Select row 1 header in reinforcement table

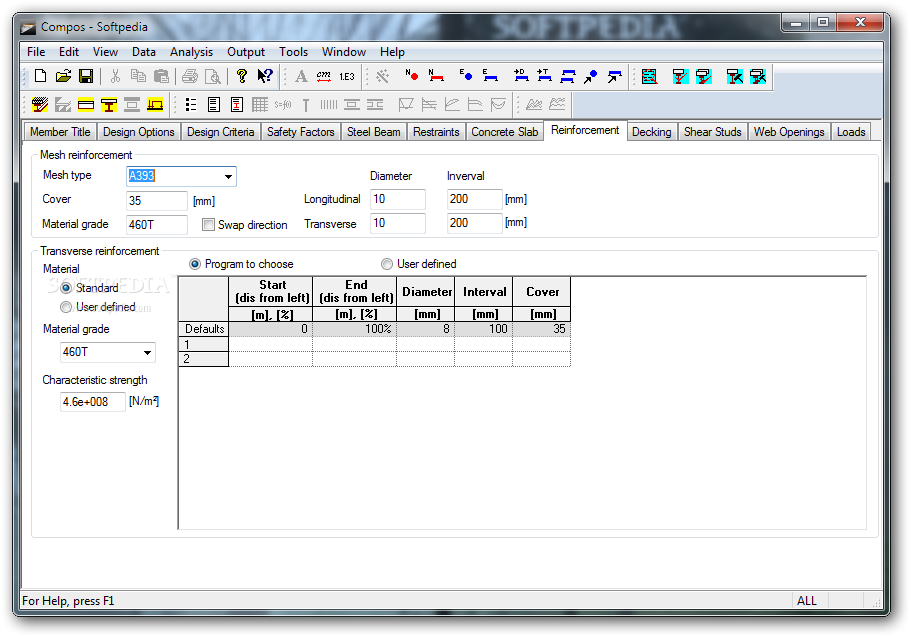(x=203, y=344)
